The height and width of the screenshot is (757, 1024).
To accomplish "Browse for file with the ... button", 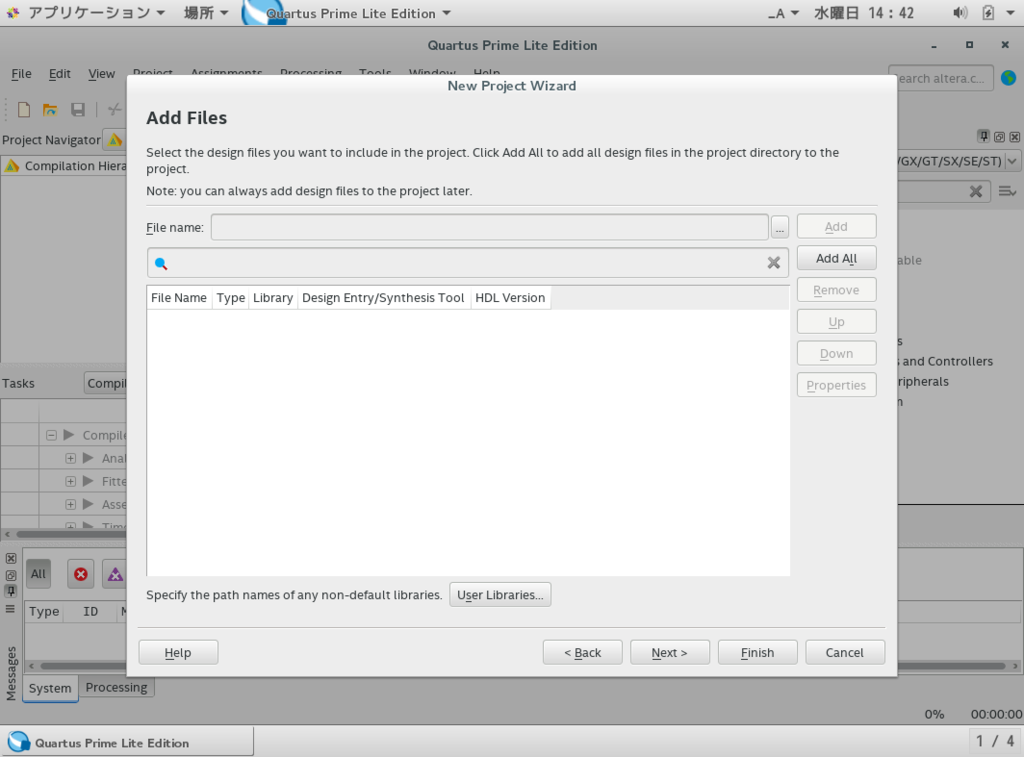I will (x=780, y=227).
